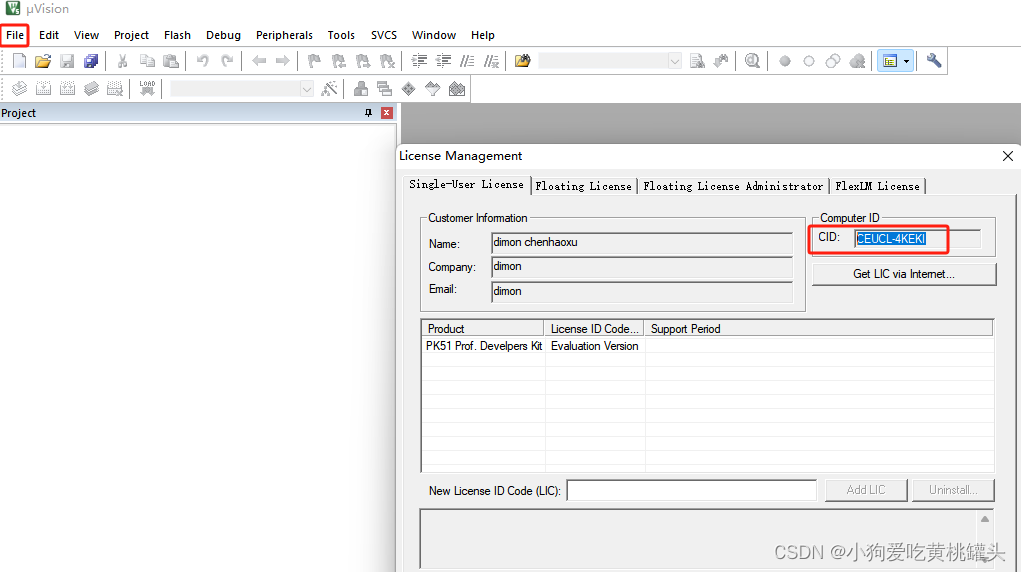Open the find text combo box dropdown
The image size is (1021, 572).
click(x=675, y=61)
